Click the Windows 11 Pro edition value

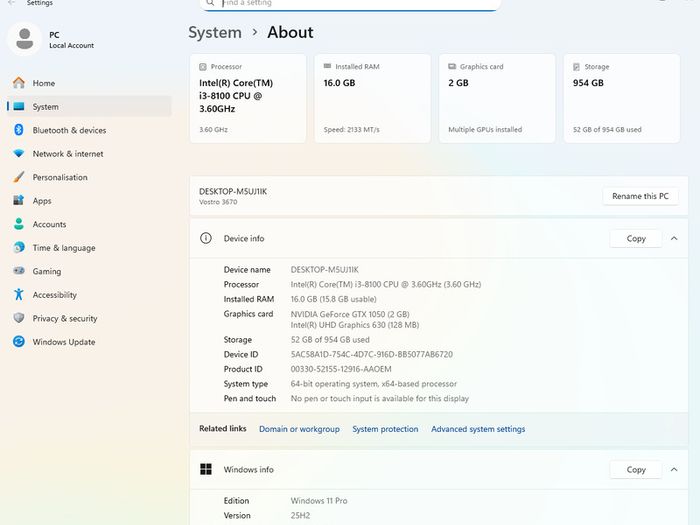tap(319, 500)
